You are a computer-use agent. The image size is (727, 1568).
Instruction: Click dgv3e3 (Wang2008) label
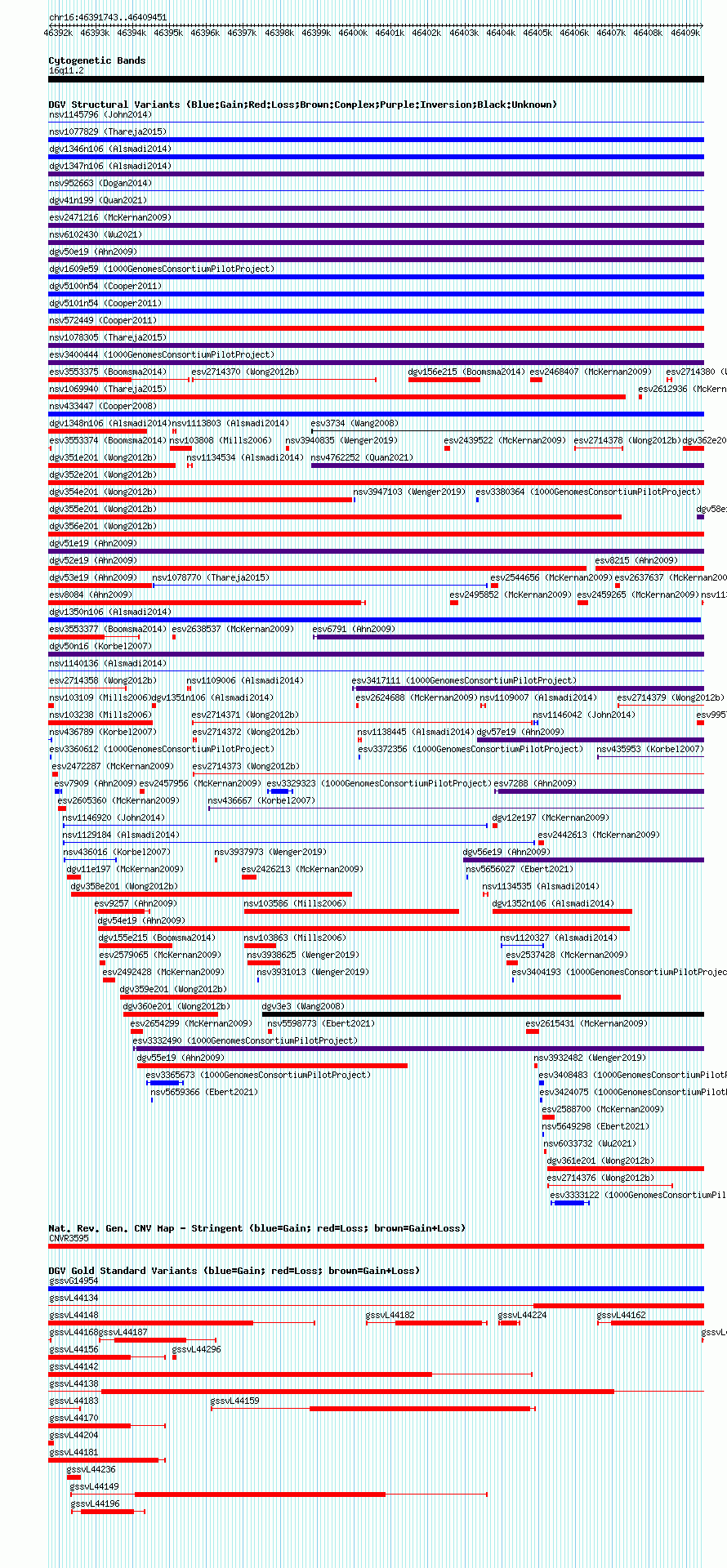tap(303, 1006)
